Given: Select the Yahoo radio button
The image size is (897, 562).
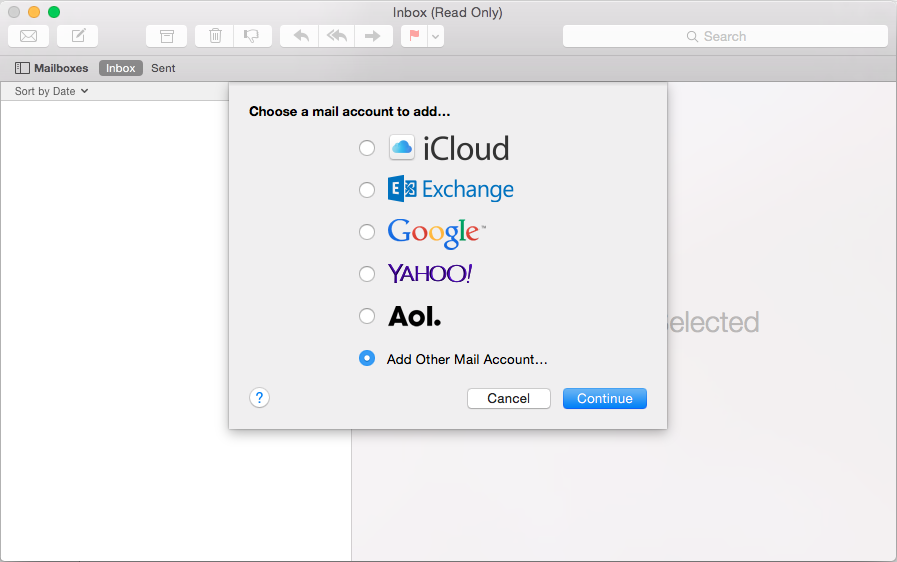Looking at the screenshot, I should (x=367, y=274).
